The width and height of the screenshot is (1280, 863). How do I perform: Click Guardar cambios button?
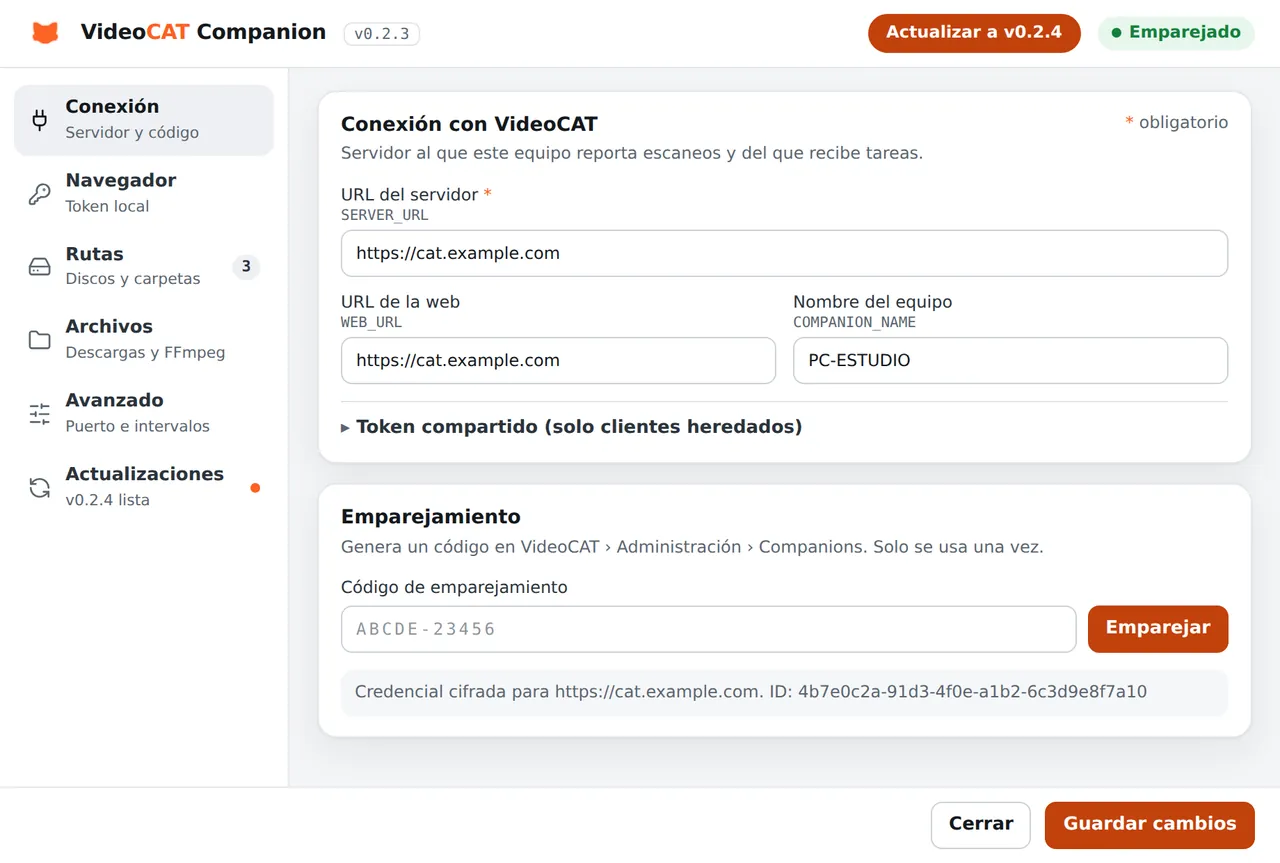click(x=1150, y=825)
